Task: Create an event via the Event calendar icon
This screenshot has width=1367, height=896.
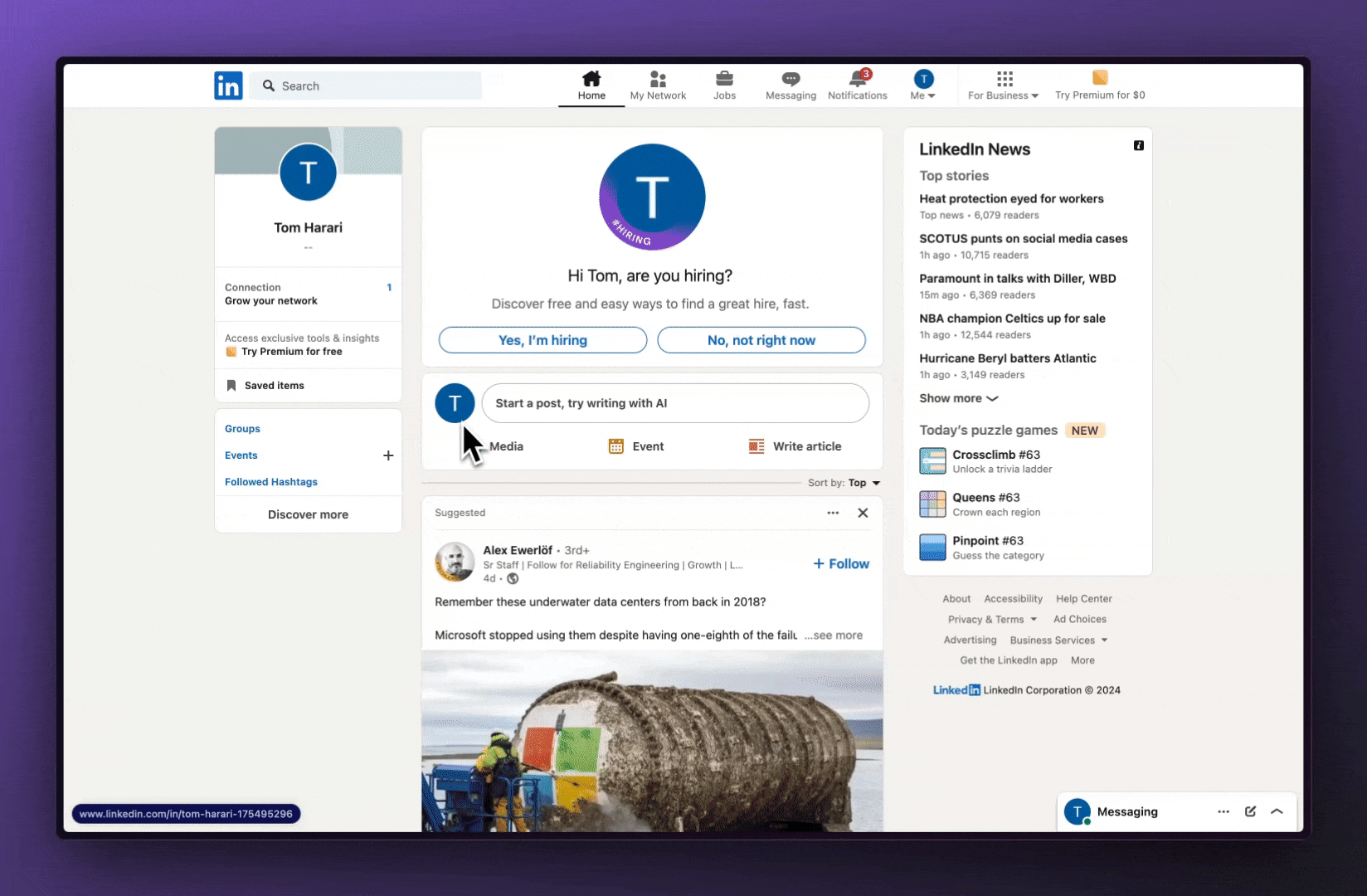Action: pyautogui.click(x=615, y=446)
